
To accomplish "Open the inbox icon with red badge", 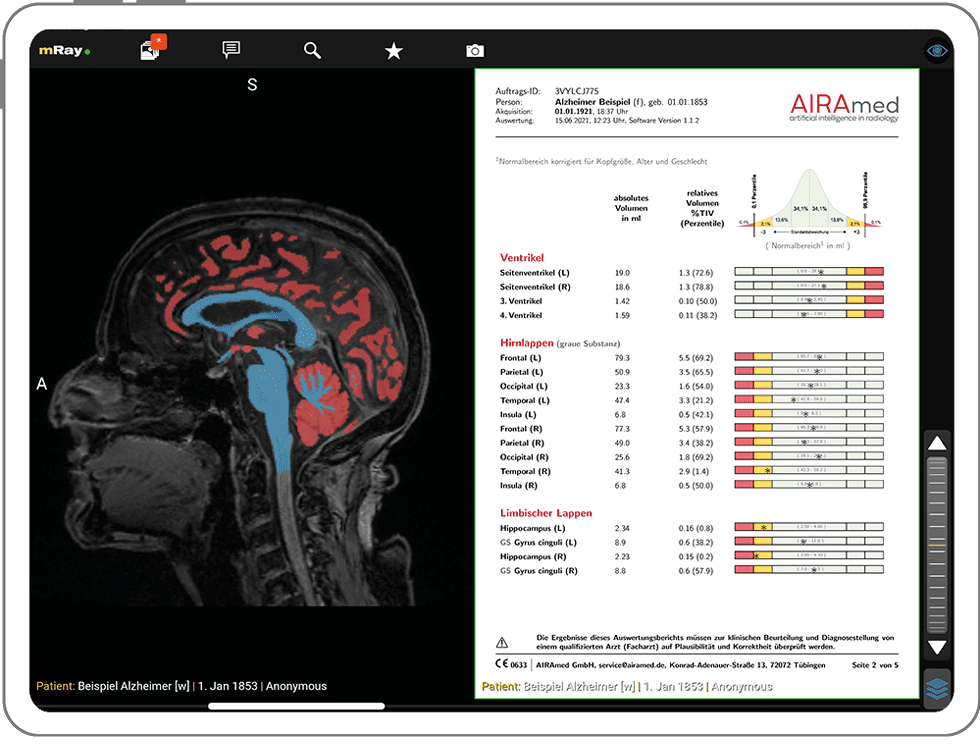I will [x=152, y=48].
